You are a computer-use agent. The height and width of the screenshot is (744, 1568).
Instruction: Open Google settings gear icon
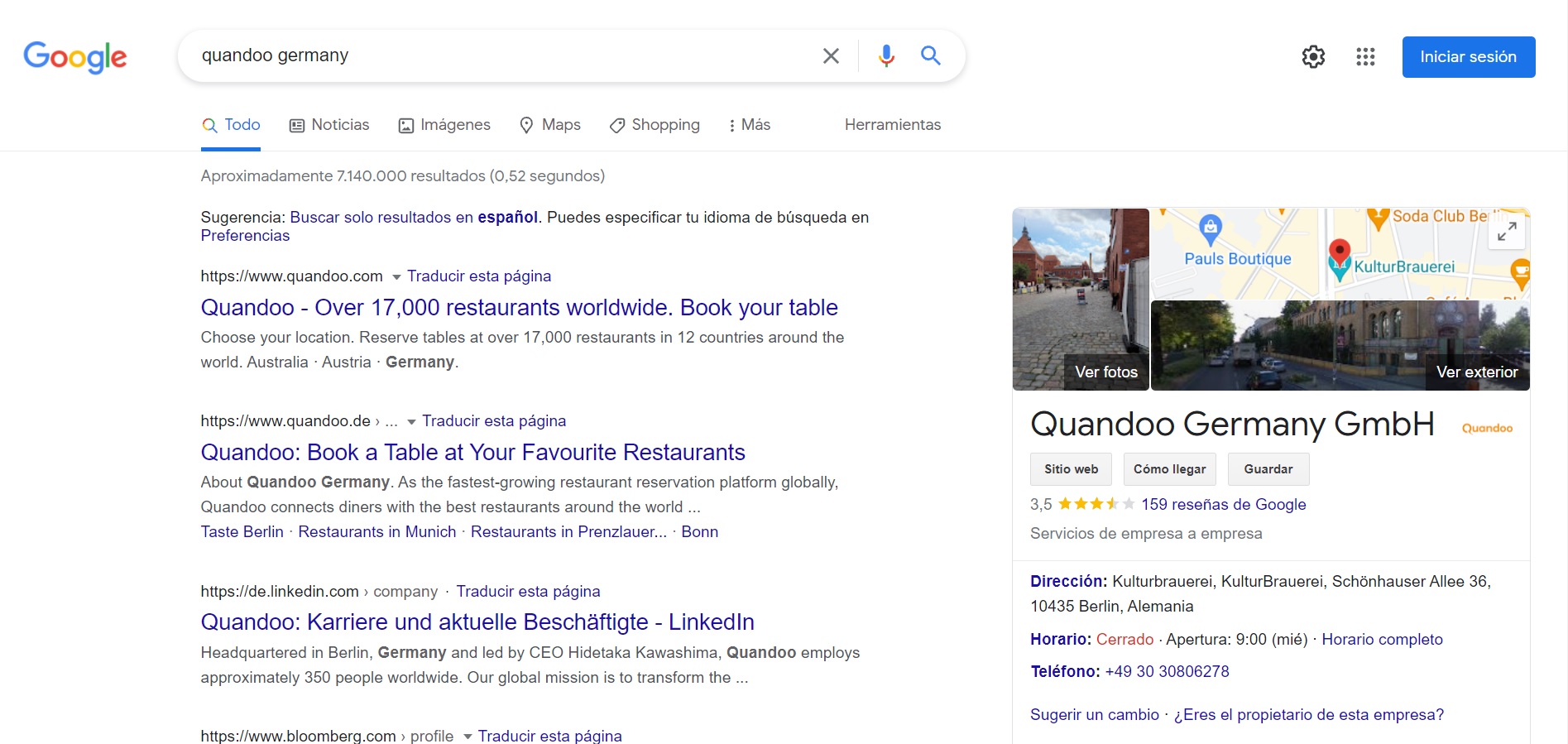(1313, 56)
